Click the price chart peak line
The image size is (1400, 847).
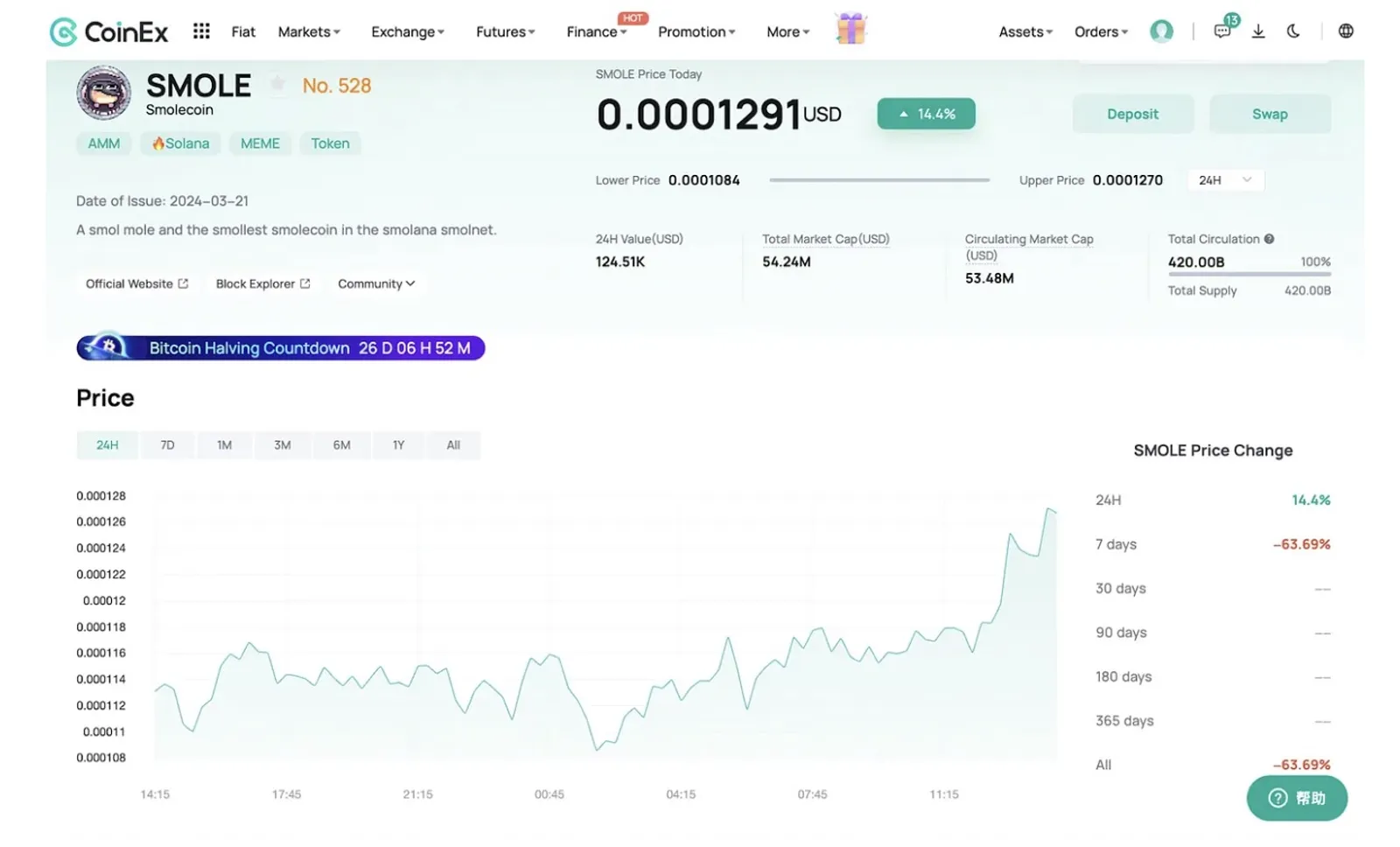coord(1049,509)
